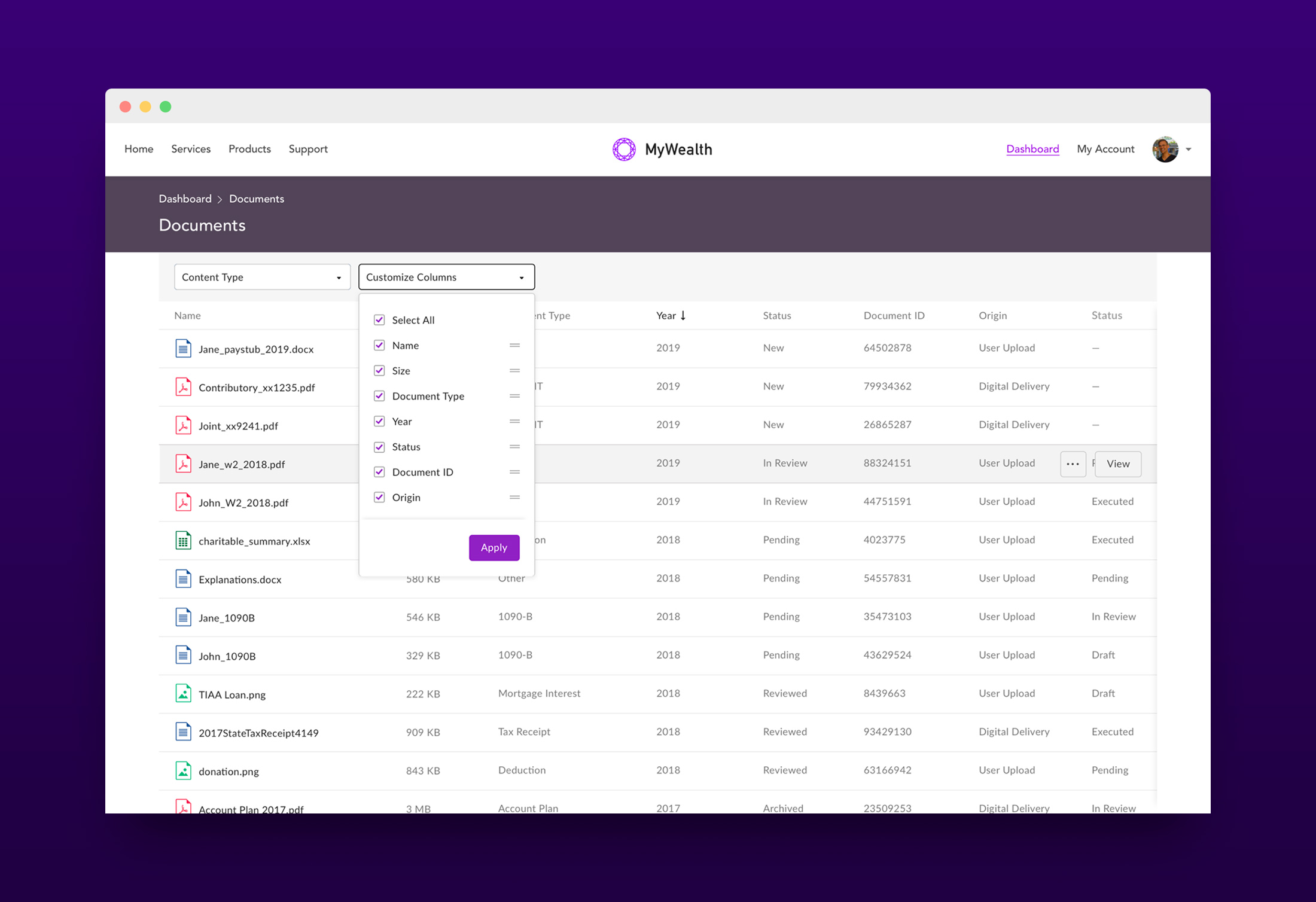Image resolution: width=1316 pixels, height=902 pixels.
Task: Disable the Size column checkbox
Action: [379, 370]
